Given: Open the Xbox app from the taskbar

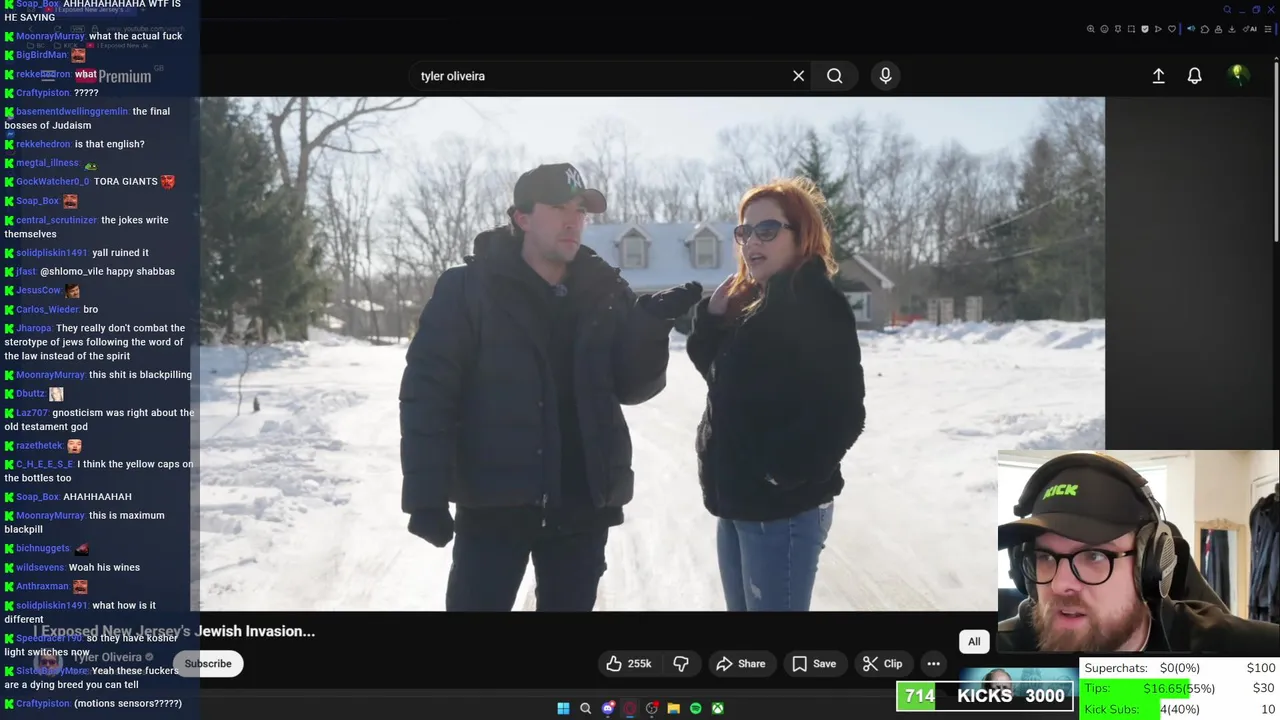Looking at the screenshot, I should 717,708.
